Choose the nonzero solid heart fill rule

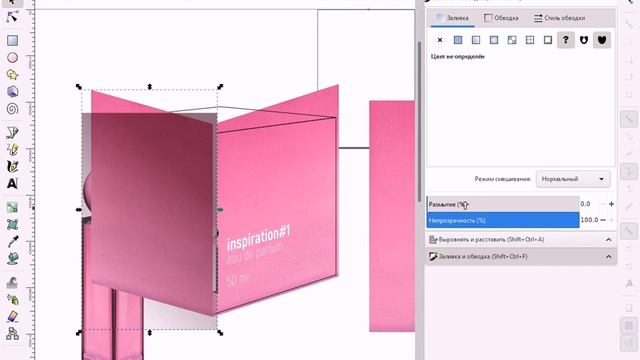[602, 40]
